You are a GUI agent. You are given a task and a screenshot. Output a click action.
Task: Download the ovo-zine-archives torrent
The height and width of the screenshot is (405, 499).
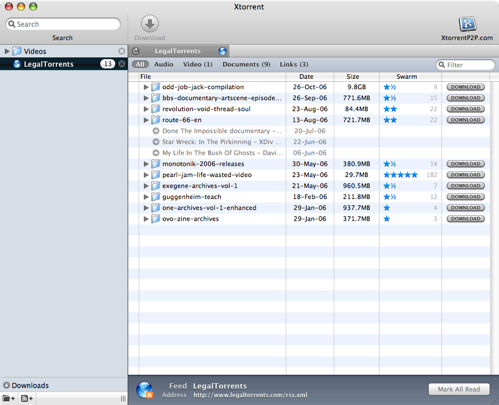point(466,219)
